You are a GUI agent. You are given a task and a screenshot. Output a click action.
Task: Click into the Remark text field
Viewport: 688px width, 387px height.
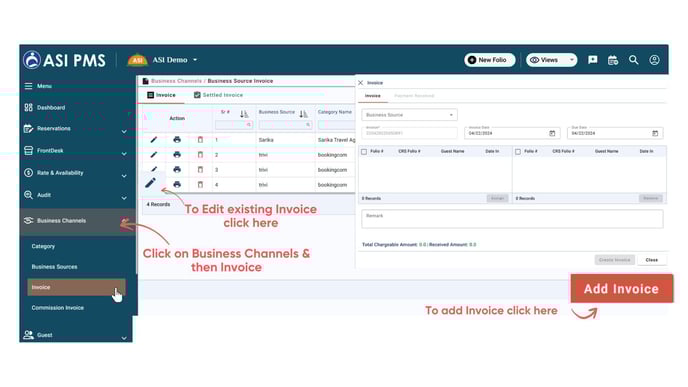512,219
